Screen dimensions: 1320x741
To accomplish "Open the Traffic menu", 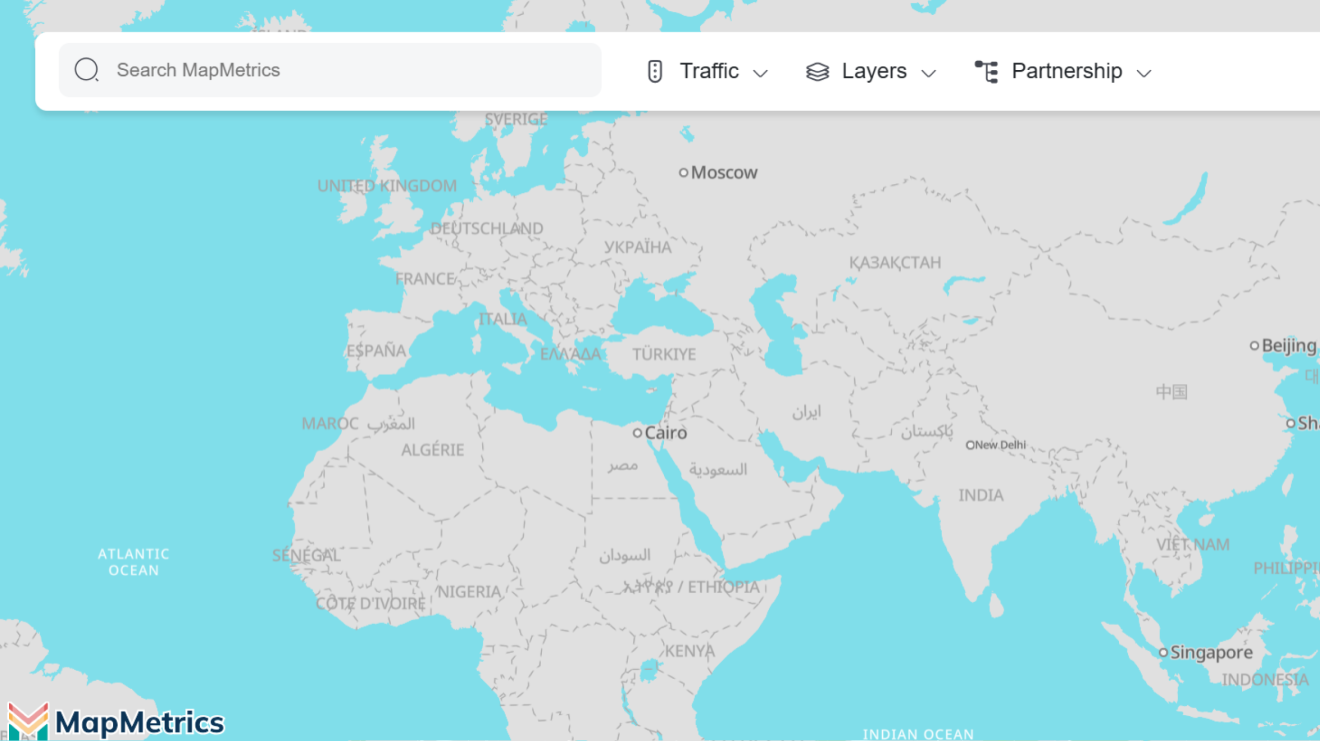I will [x=708, y=70].
